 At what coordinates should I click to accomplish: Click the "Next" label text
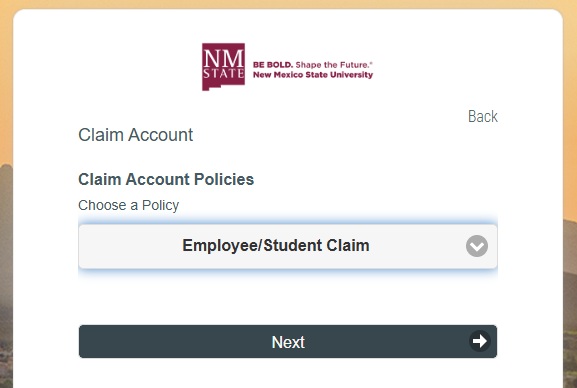pyautogui.click(x=288, y=342)
